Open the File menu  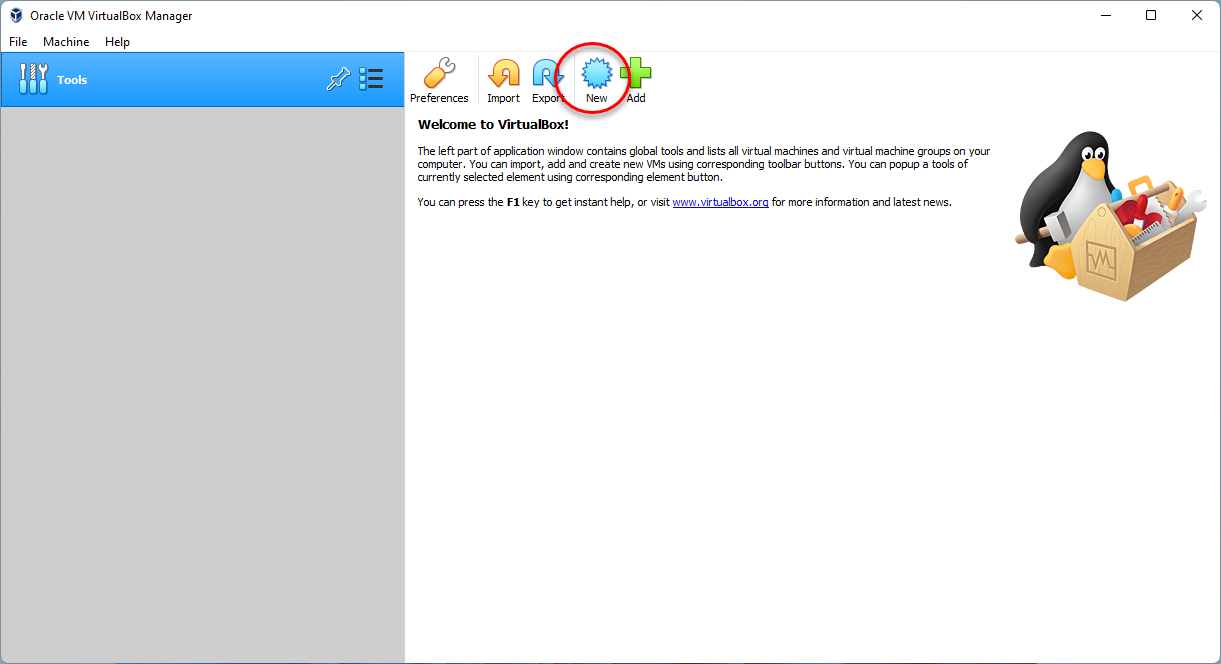(x=18, y=42)
